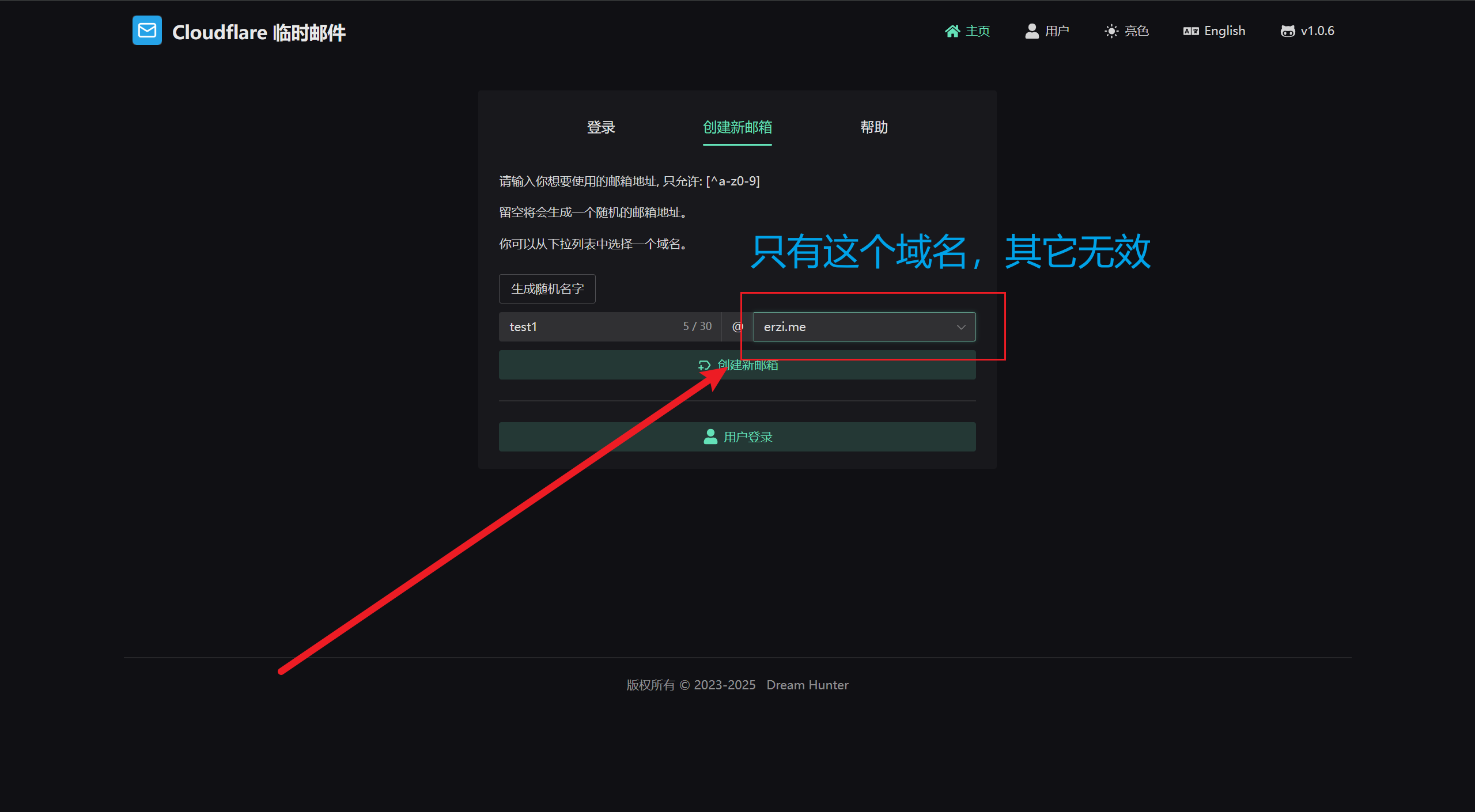The width and height of the screenshot is (1475, 812).
Task: Go to 主页 in the navigation
Action: (977, 31)
